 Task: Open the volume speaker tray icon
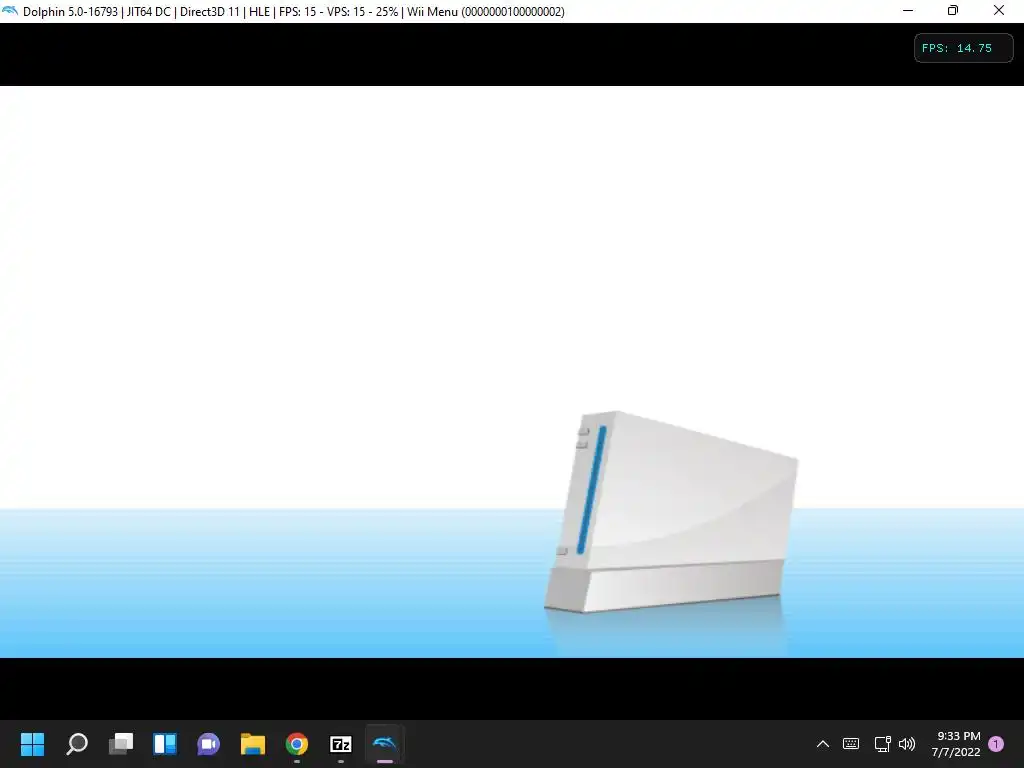[907, 744]
